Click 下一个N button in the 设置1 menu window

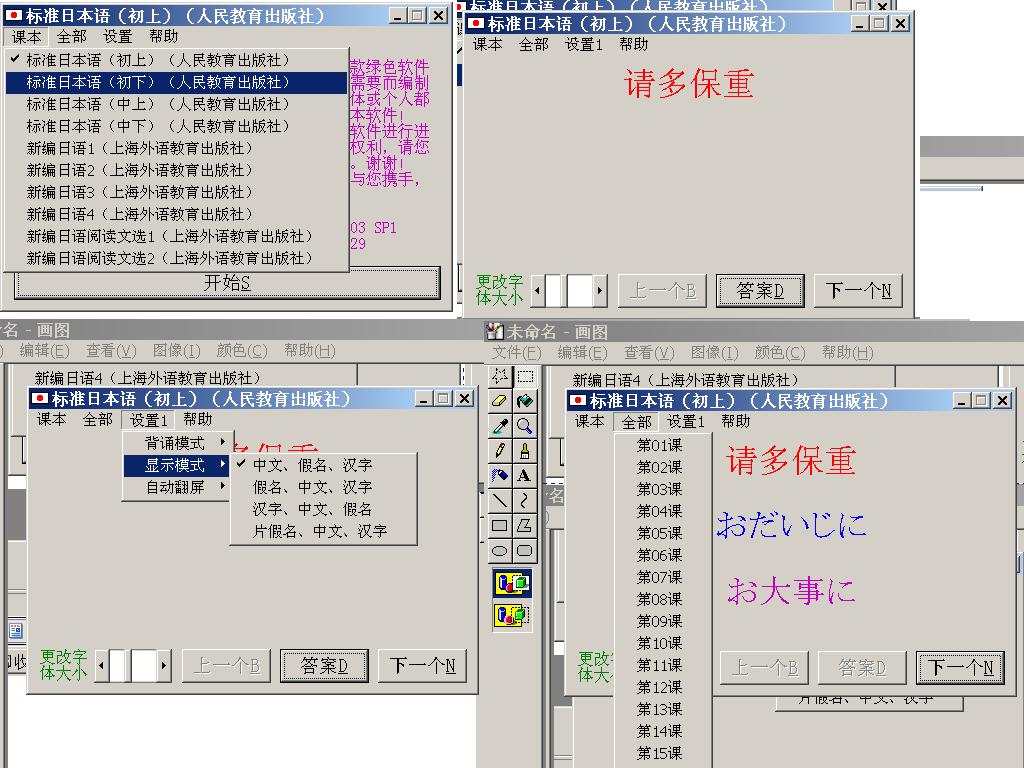pyautogui.click(x=422, y=665)
